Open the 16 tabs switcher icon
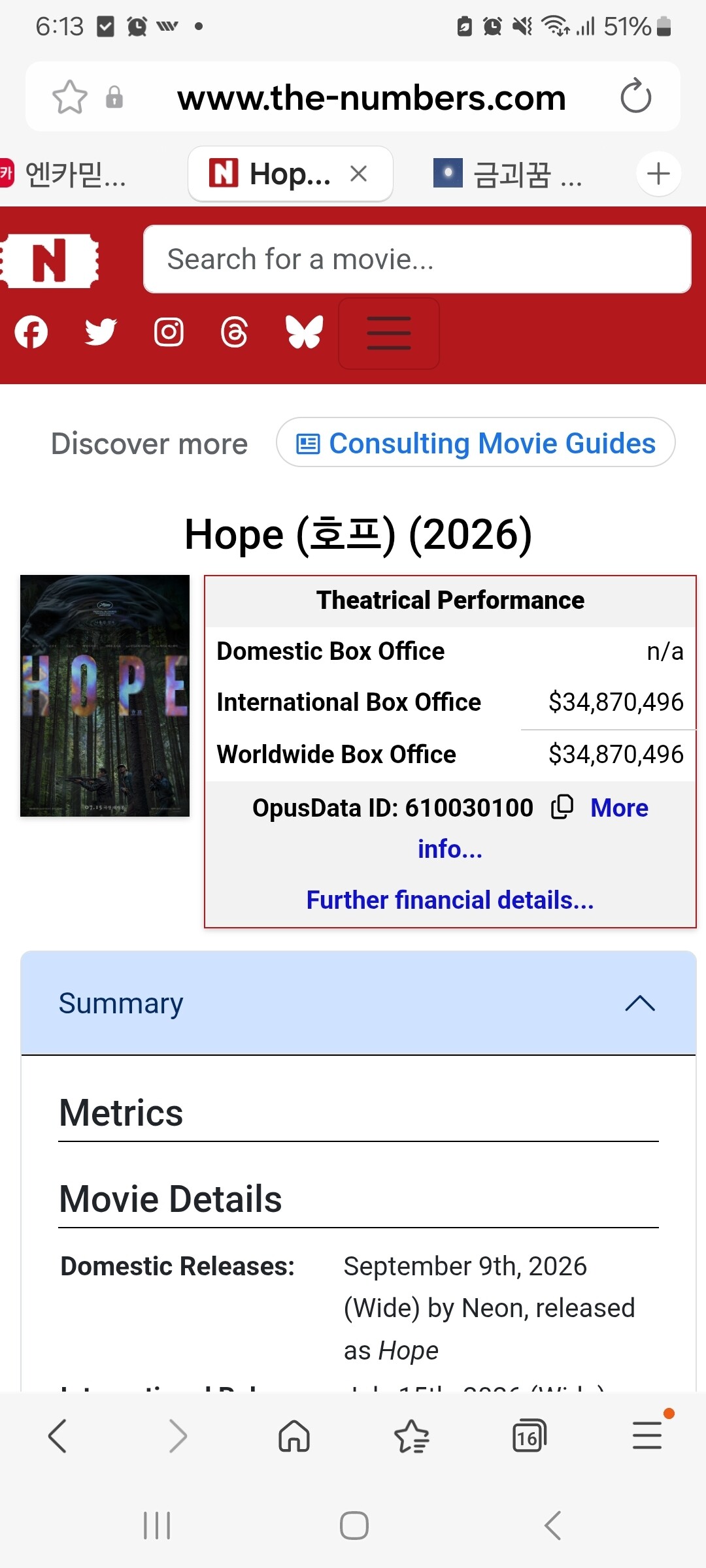The height and width of the screenshot is (1568, 706). click(529, 1435)
